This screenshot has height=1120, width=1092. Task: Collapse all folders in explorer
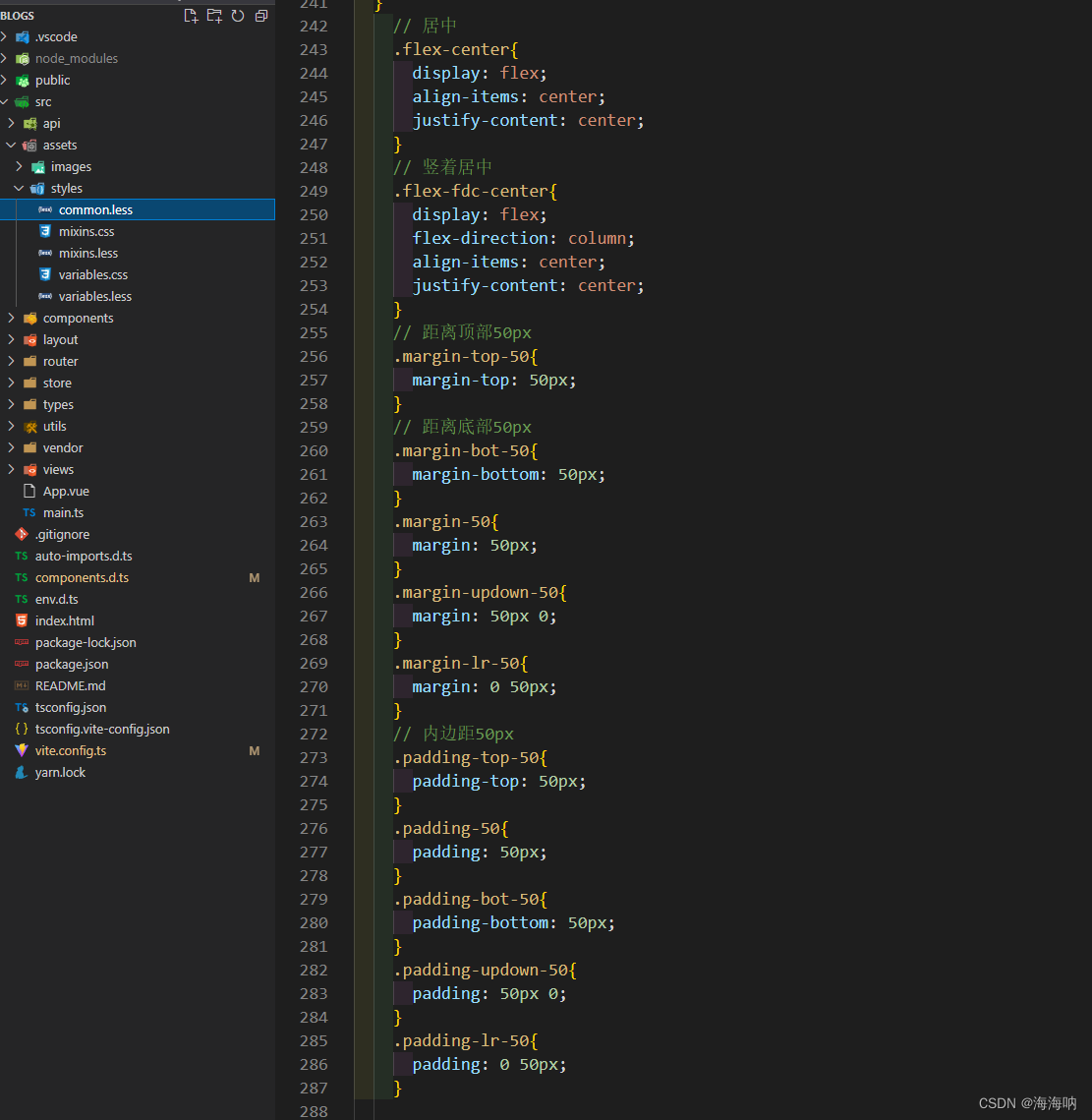pyautogui.click(x=261, y=16)
